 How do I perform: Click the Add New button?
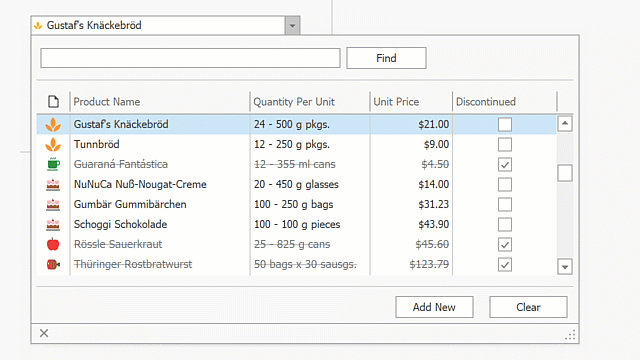(434, 307)
